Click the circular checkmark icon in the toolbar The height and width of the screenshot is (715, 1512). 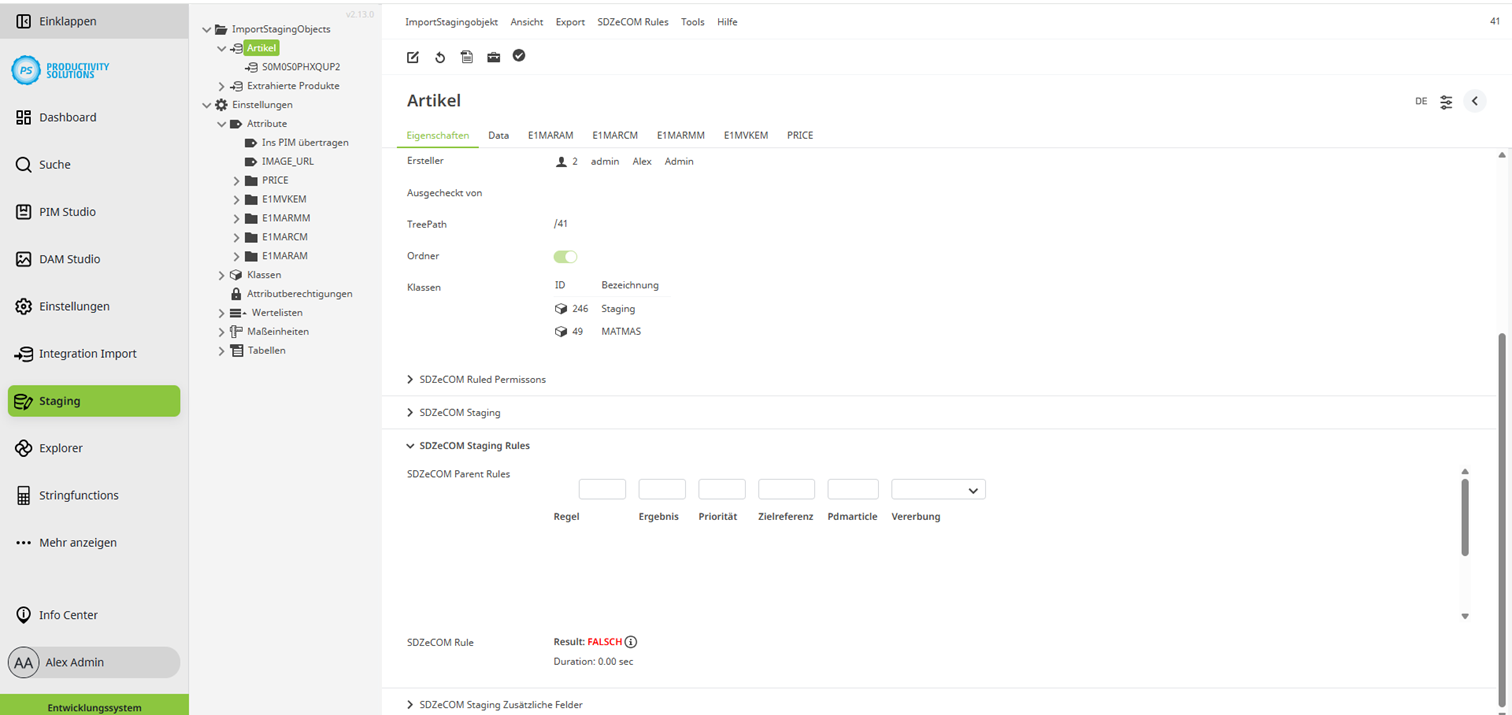(519, 57)
